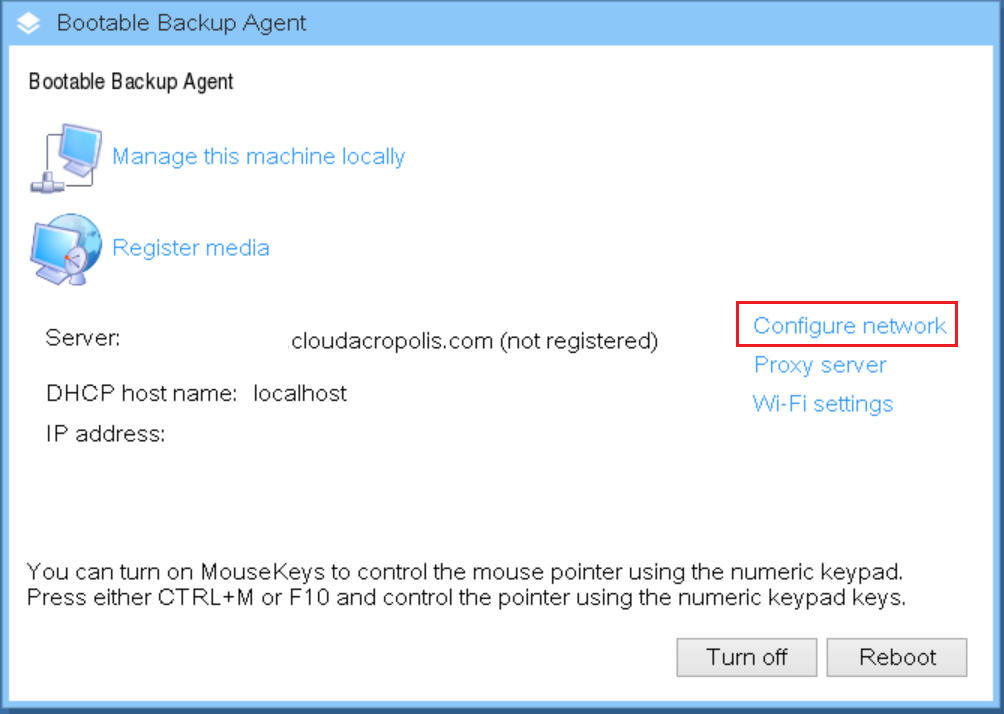Open the Proxy server settings
1004x714 pixels.
[820, 364]
